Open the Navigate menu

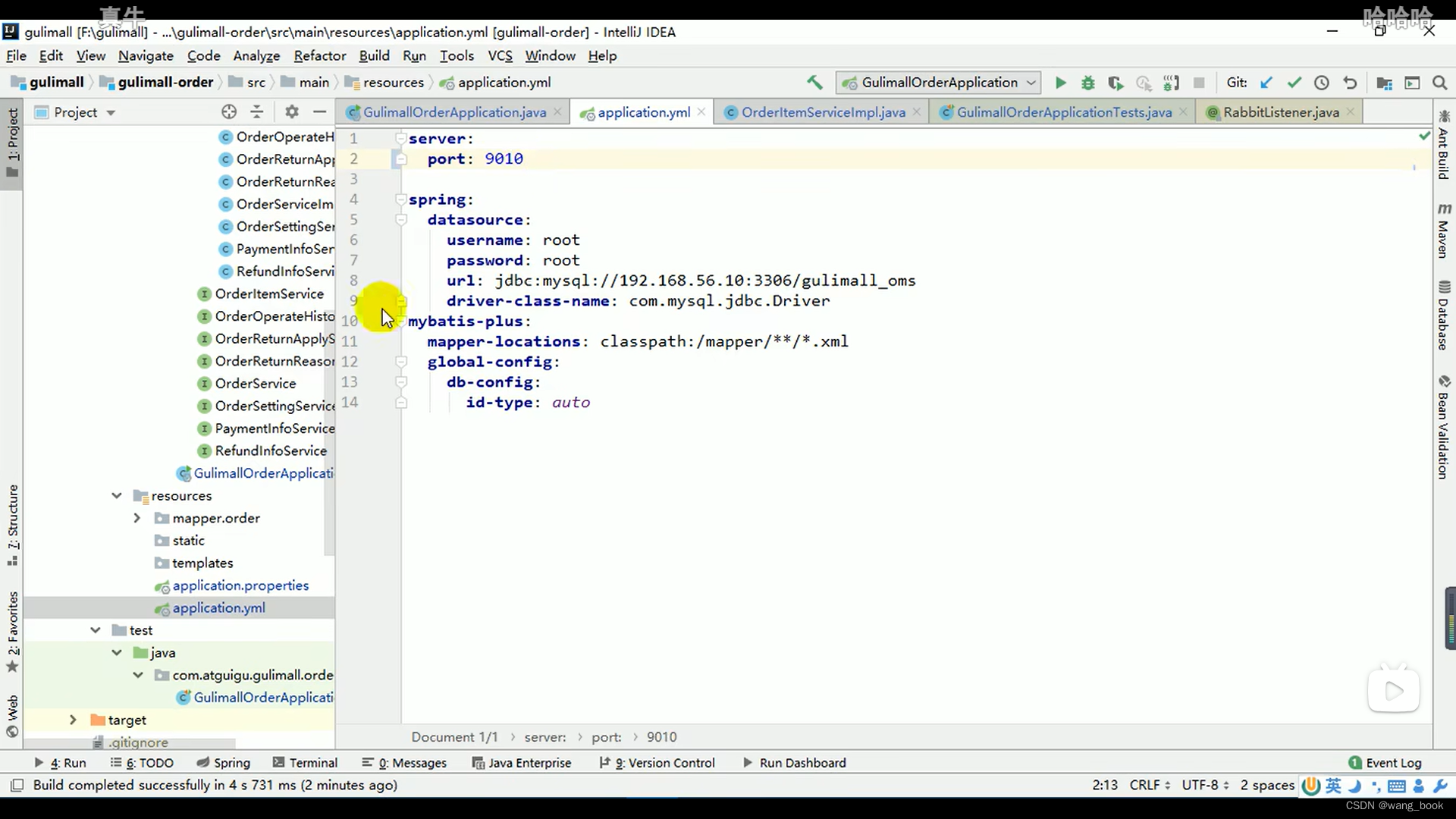[x=146, y=56]
